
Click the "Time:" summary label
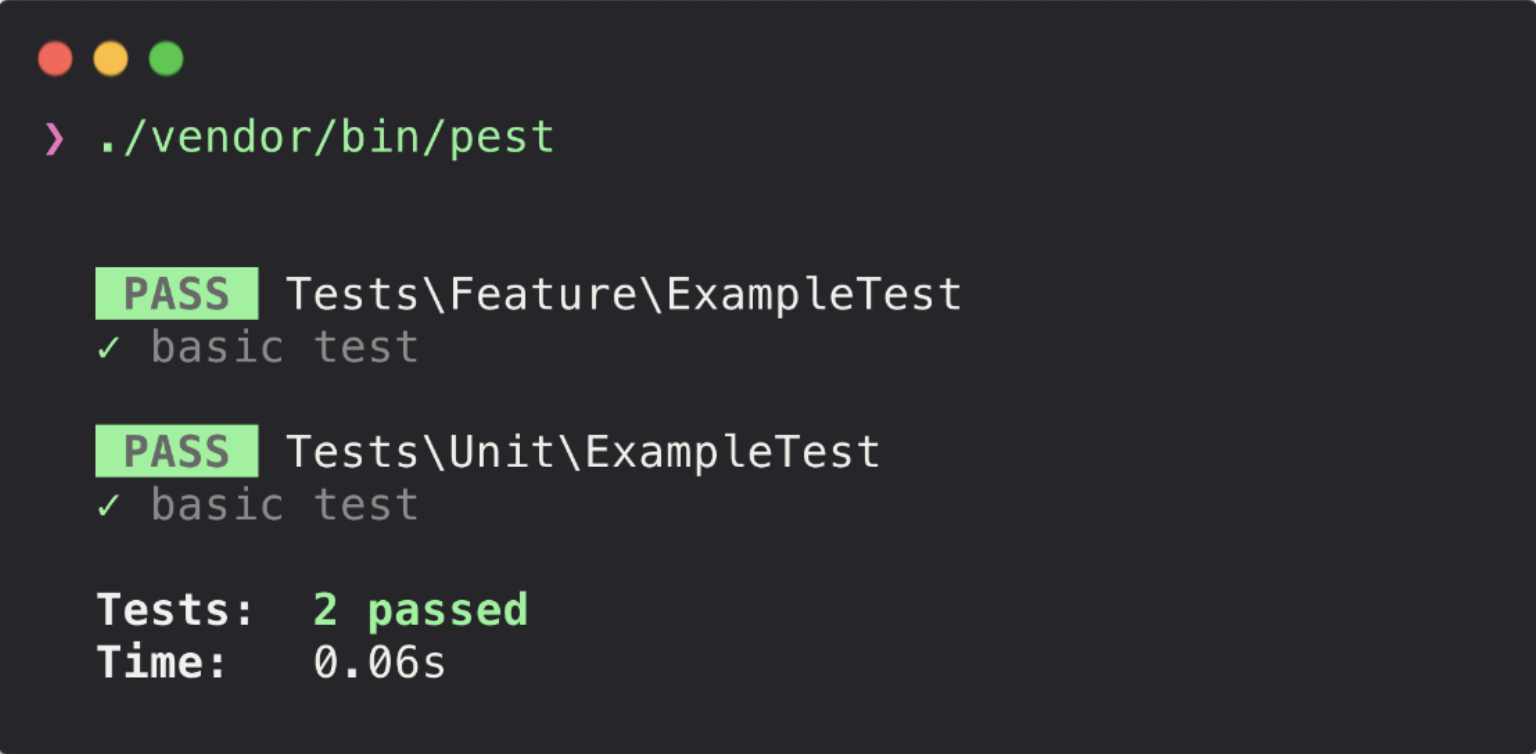[162, 662]
